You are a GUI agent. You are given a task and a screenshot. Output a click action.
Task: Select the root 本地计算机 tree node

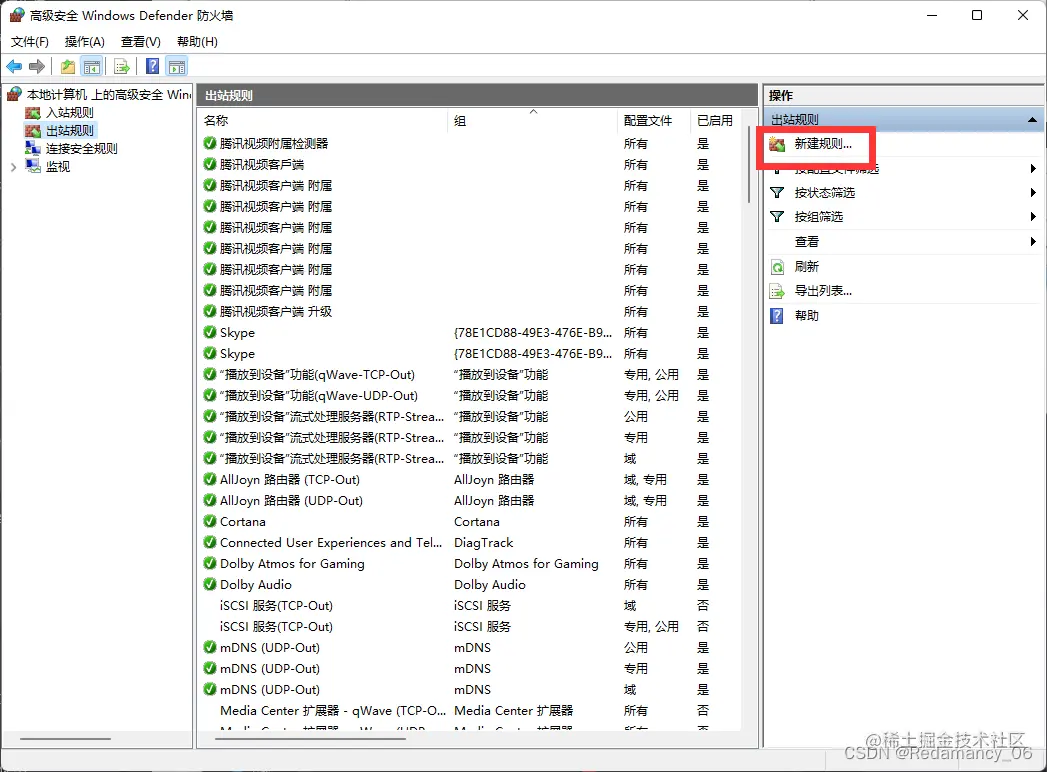click(109, 94)
